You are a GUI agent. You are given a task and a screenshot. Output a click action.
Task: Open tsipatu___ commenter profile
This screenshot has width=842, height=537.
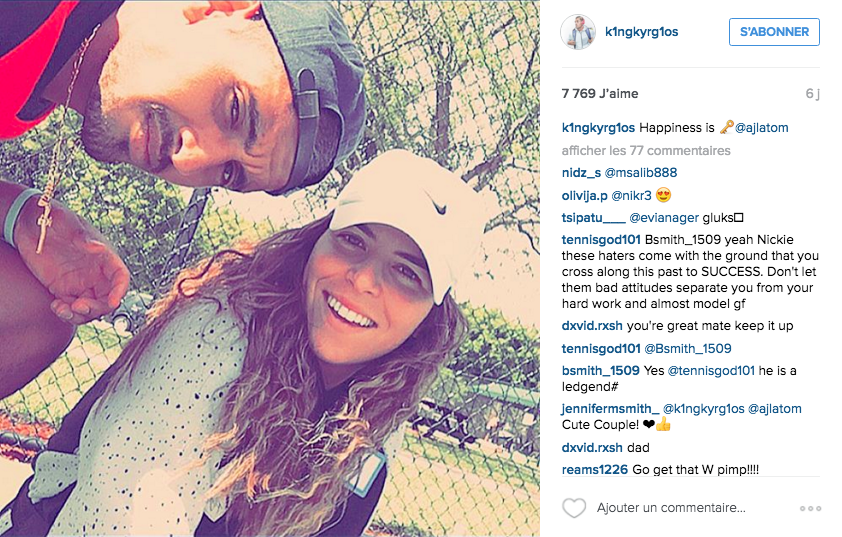593,217
